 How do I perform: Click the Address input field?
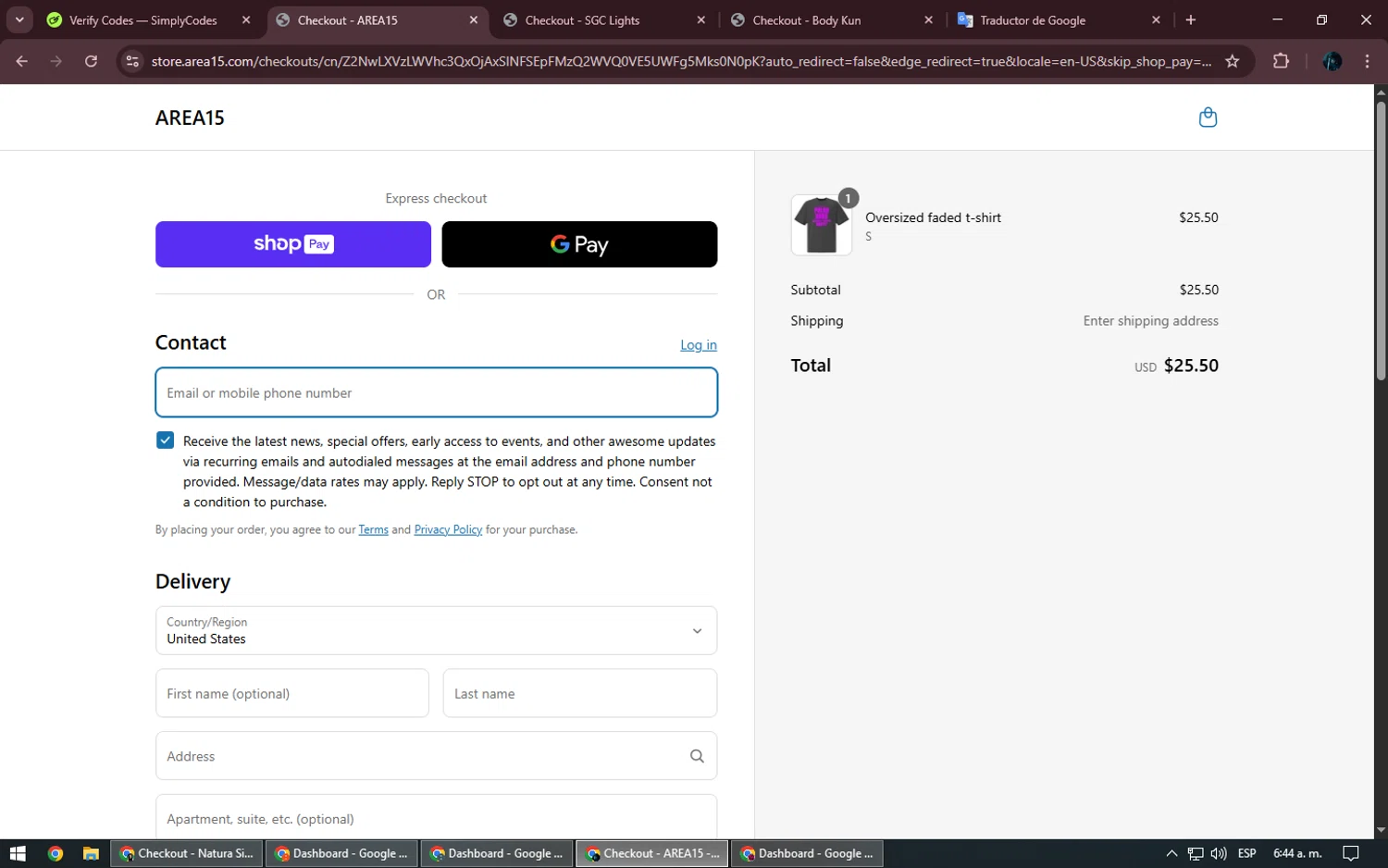pos(436,756)
